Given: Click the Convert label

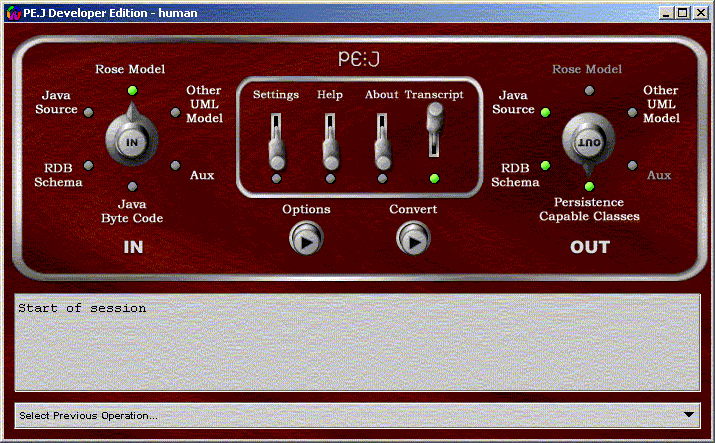Looking at the screenshot, I should click(413, 209).
